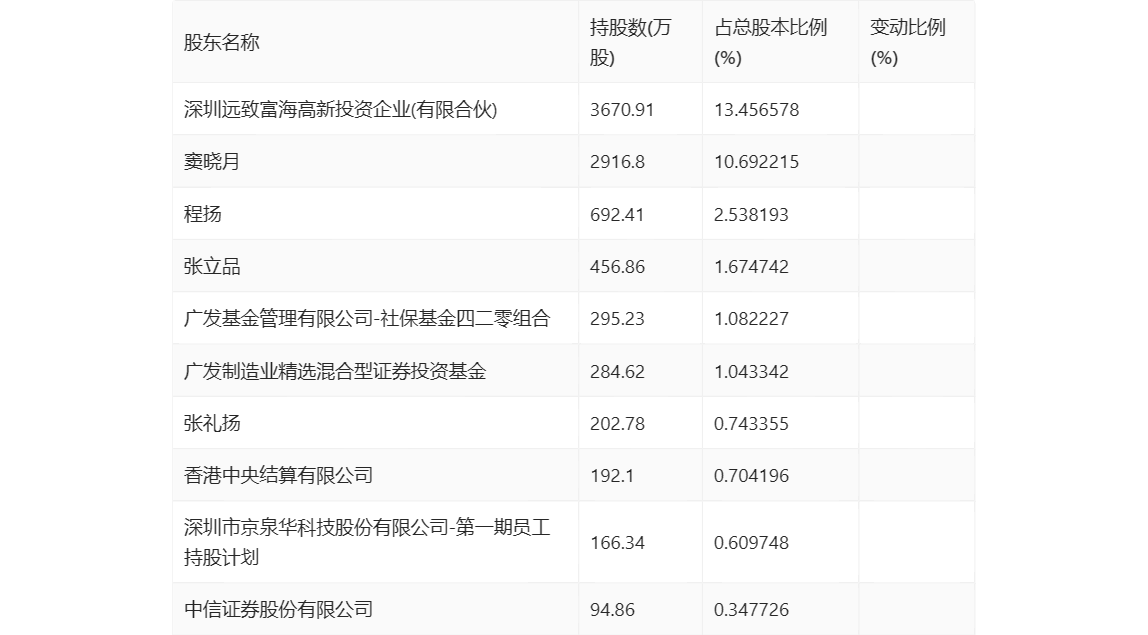This screenshot has width=1148, height=635.
Task: Select shareholder 深圳远致富海高新投资企业(有限合伙)
Action: (x=340, y=109)
